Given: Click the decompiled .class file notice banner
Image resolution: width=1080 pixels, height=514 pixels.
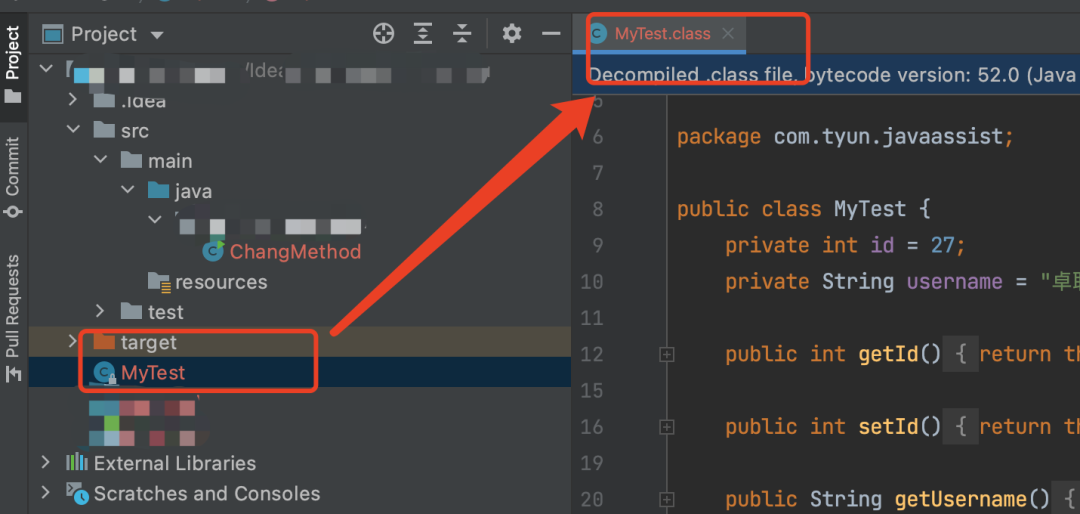Looking at the screenshot, I should tap(827, 75).
